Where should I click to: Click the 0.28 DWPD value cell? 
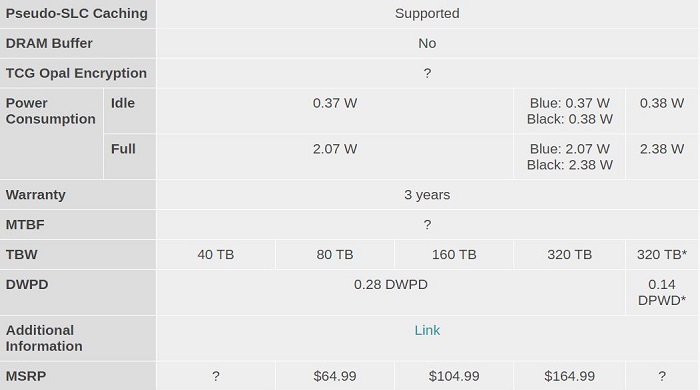[391, 293]
